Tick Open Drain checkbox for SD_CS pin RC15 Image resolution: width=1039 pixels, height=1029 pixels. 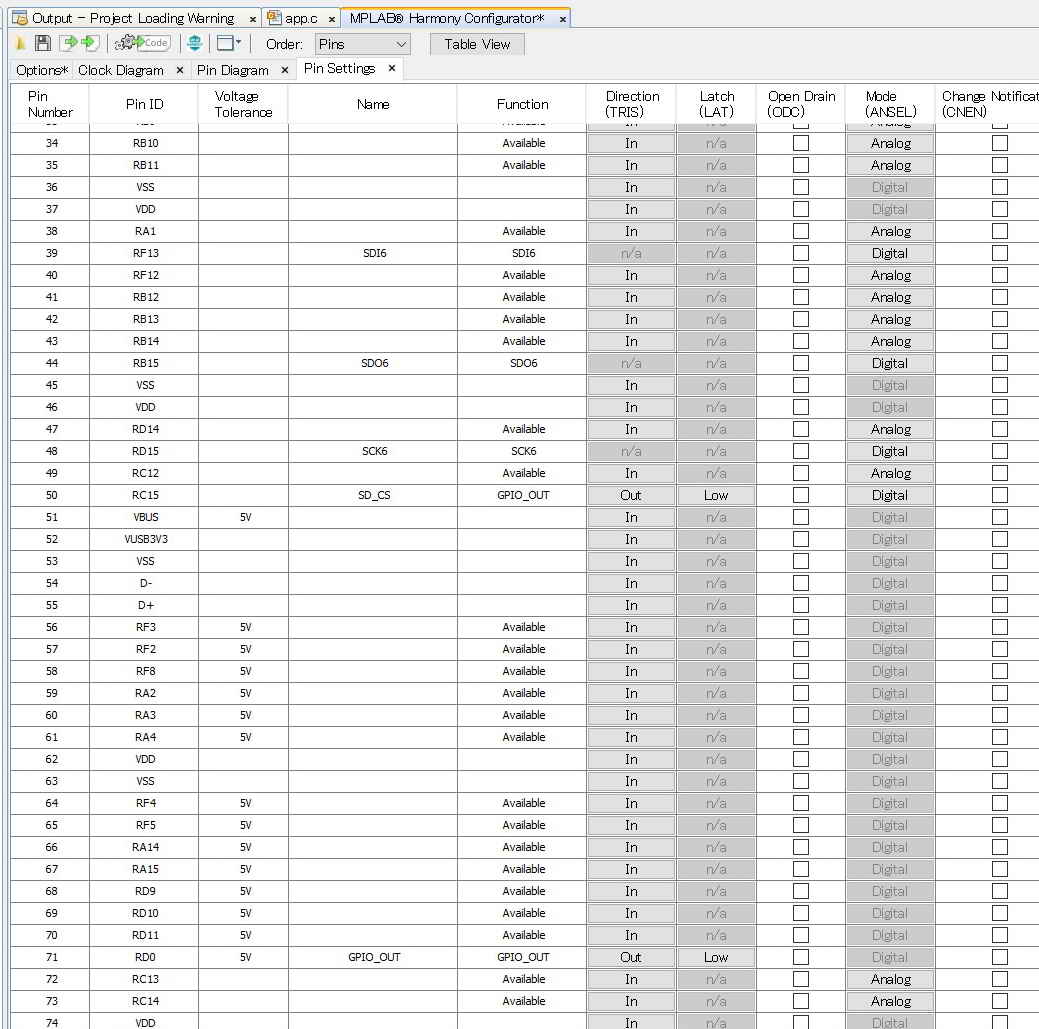801,495
